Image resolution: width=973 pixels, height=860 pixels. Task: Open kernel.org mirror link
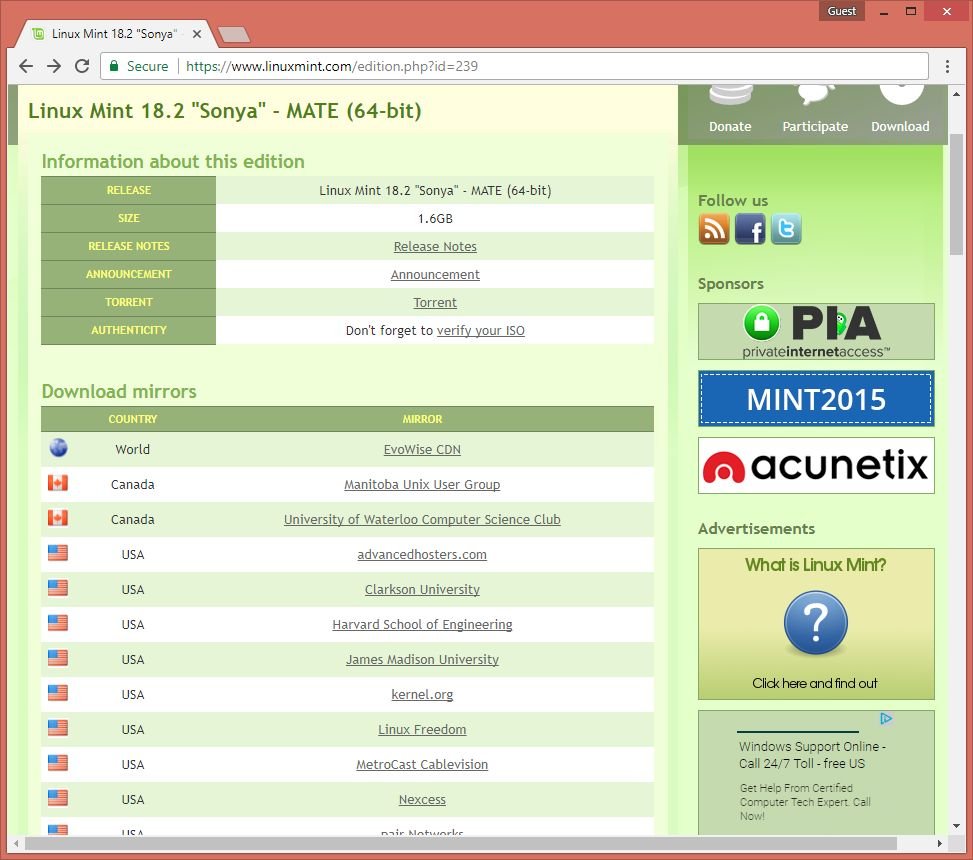pos(422,694)
